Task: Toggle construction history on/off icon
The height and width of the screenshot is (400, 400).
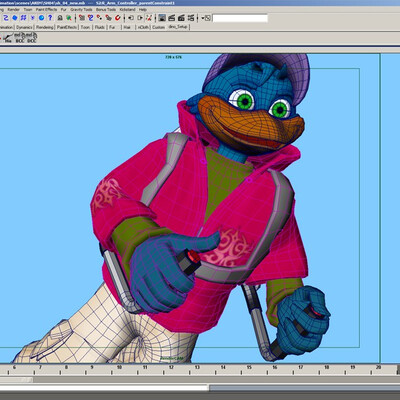Action: (149, 18)
